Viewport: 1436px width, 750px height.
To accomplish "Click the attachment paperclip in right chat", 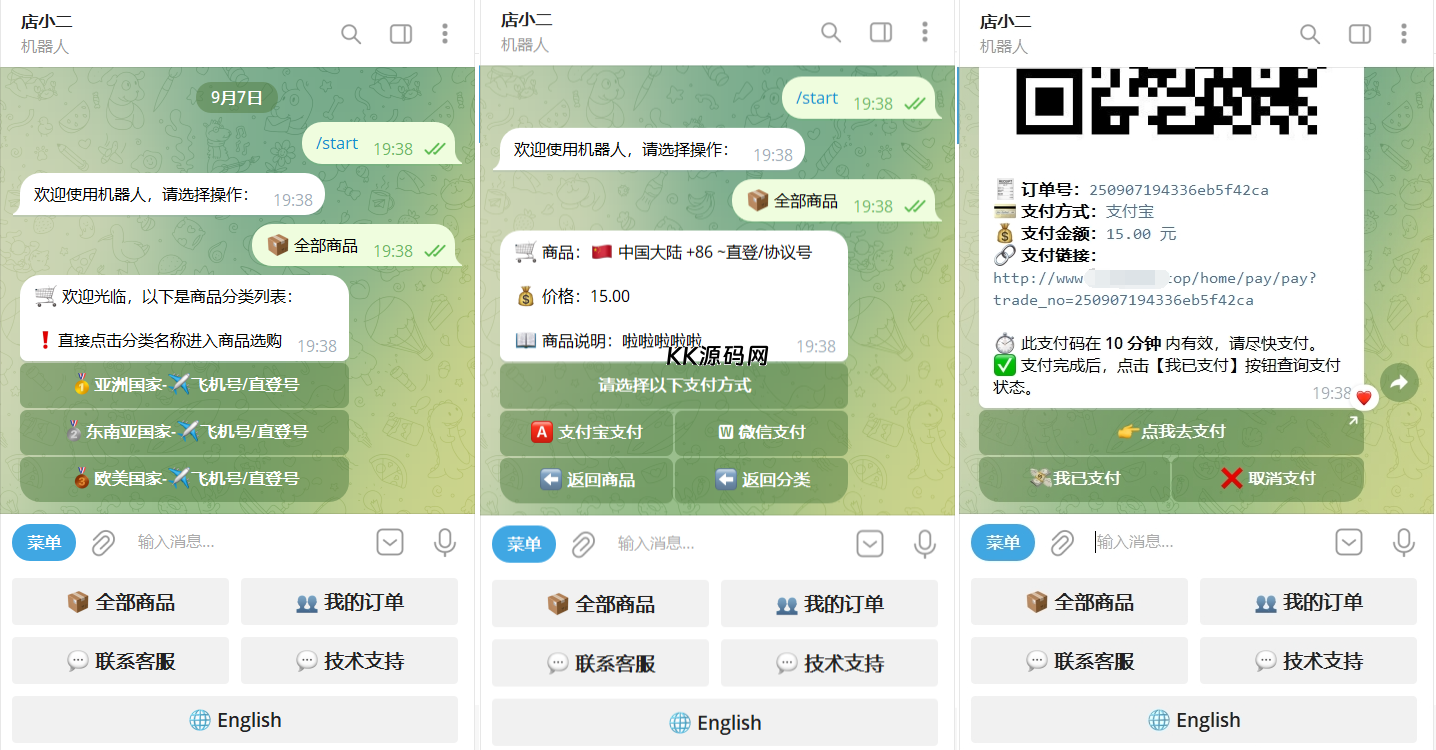I will point(1062,543).
